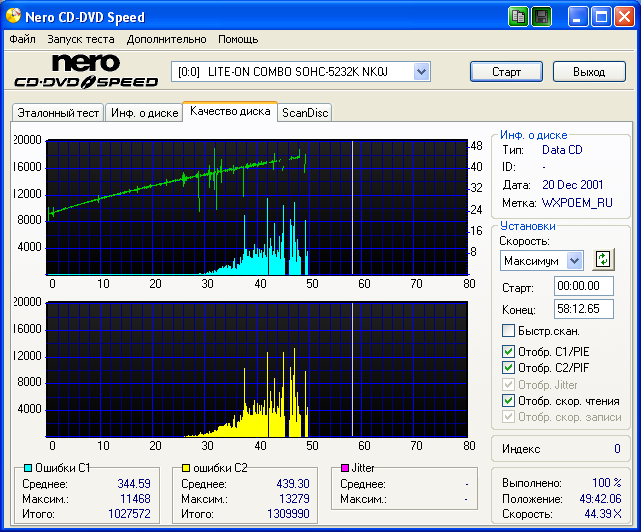Click the Nero CD-DVD Speed logo
Screen dimensions: 641x532
tap(85, 72)
